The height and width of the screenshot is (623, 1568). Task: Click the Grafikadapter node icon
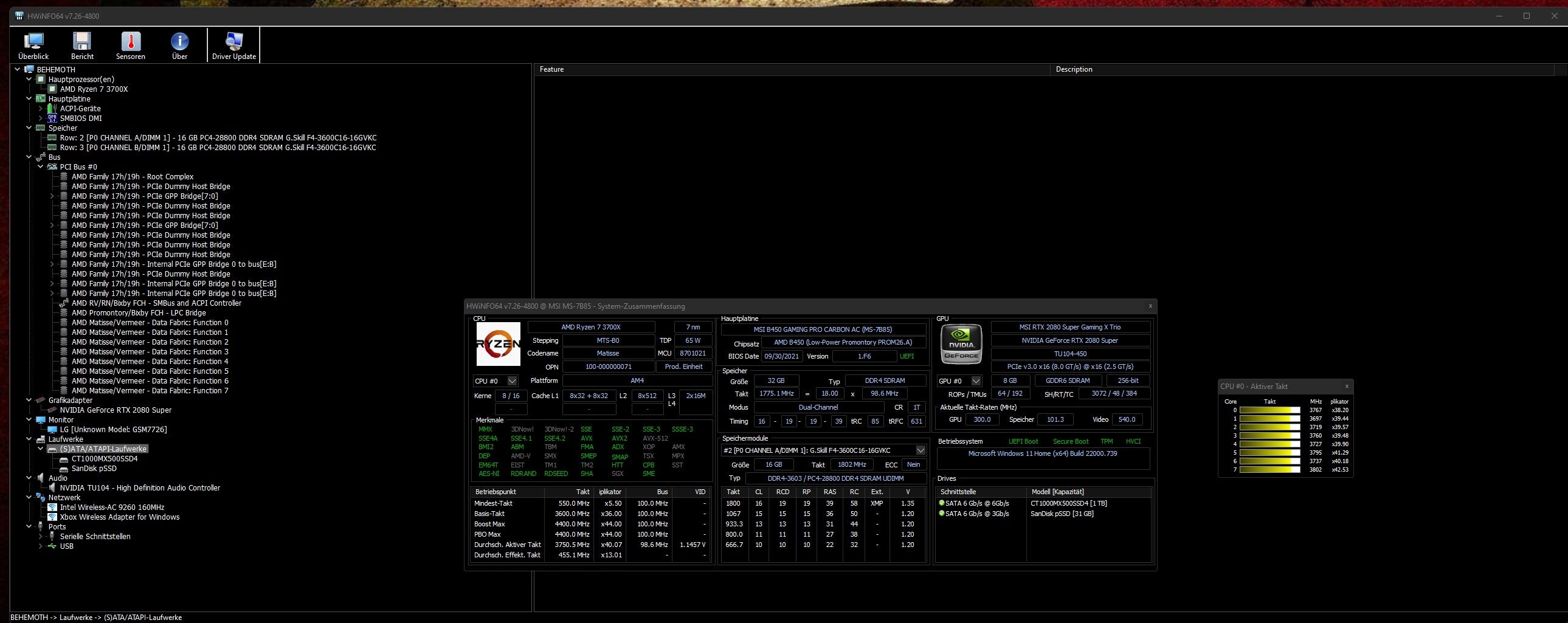(41, 401)
